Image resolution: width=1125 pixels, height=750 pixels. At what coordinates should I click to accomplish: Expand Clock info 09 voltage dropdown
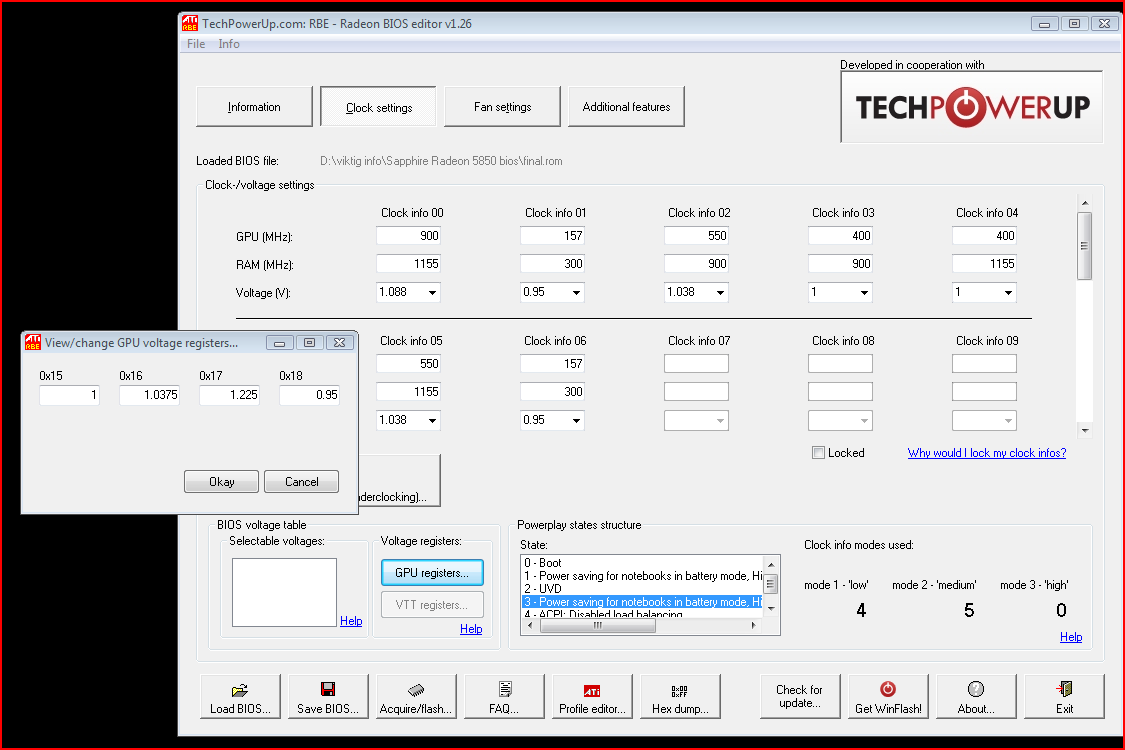tap(1009, 421)
